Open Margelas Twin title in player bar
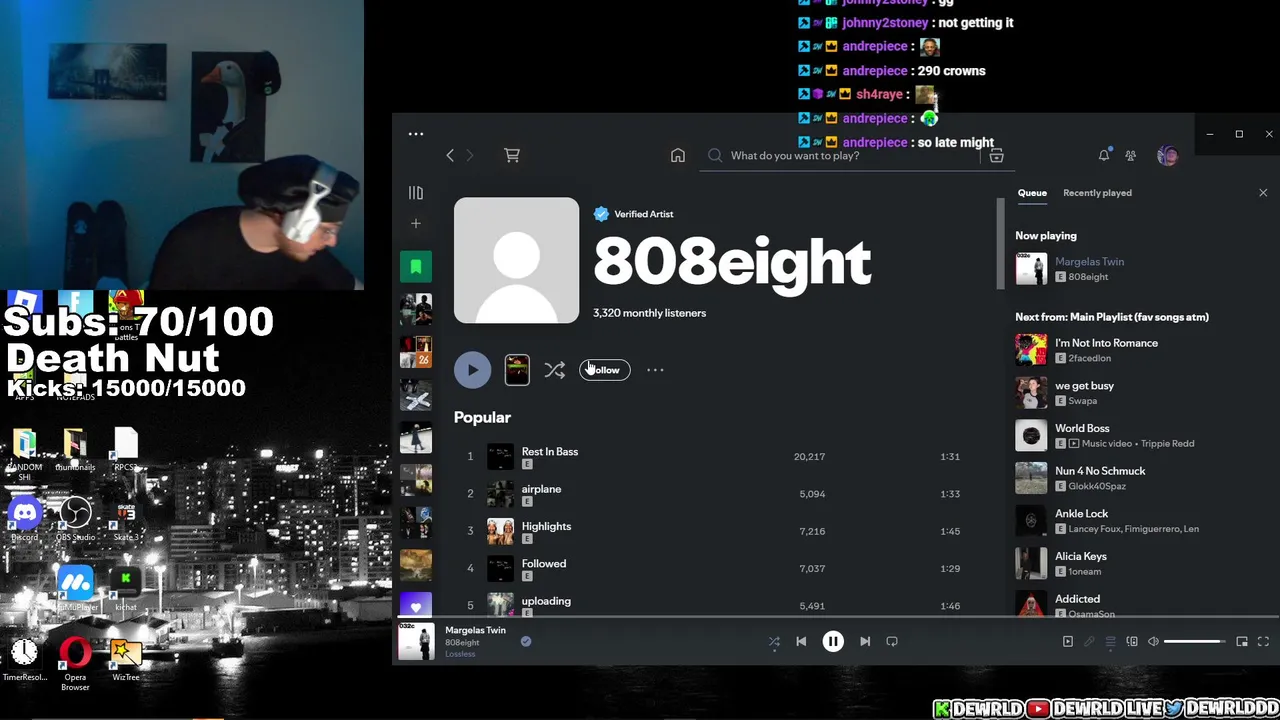Screen dimensions: 1280x720 475,630
